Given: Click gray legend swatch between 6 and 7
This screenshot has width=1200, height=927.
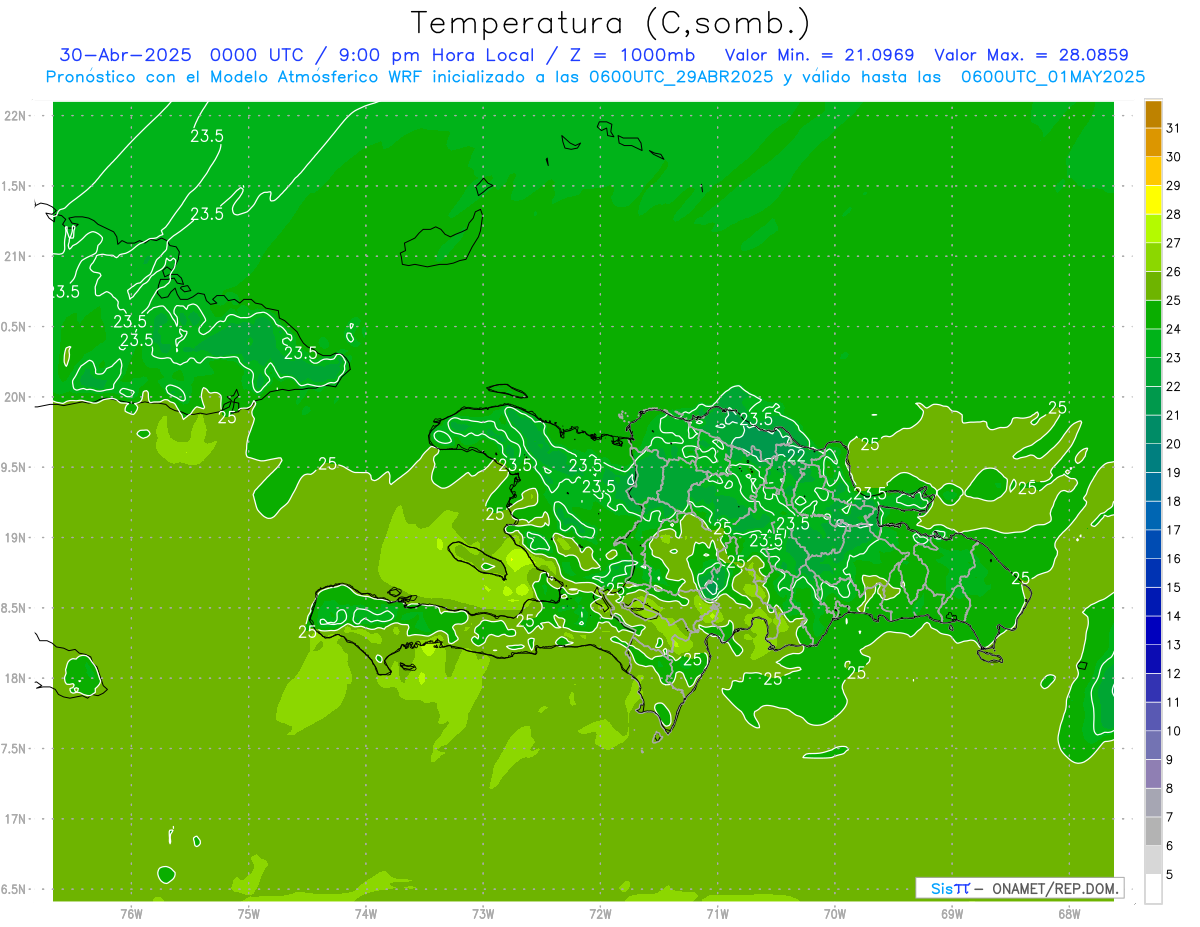Looking at the screenshot, I should point(1153,831).
